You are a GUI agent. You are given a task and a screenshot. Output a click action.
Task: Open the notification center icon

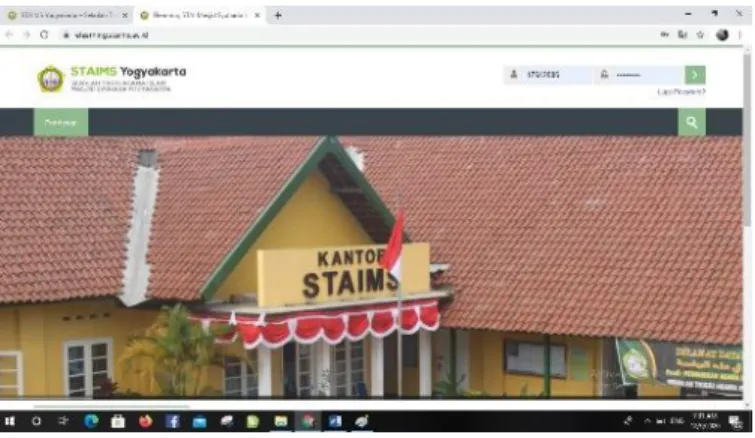(735, 422)
